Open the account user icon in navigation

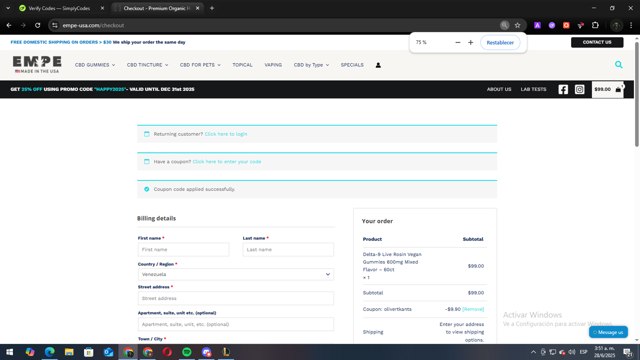pos(378,65)
